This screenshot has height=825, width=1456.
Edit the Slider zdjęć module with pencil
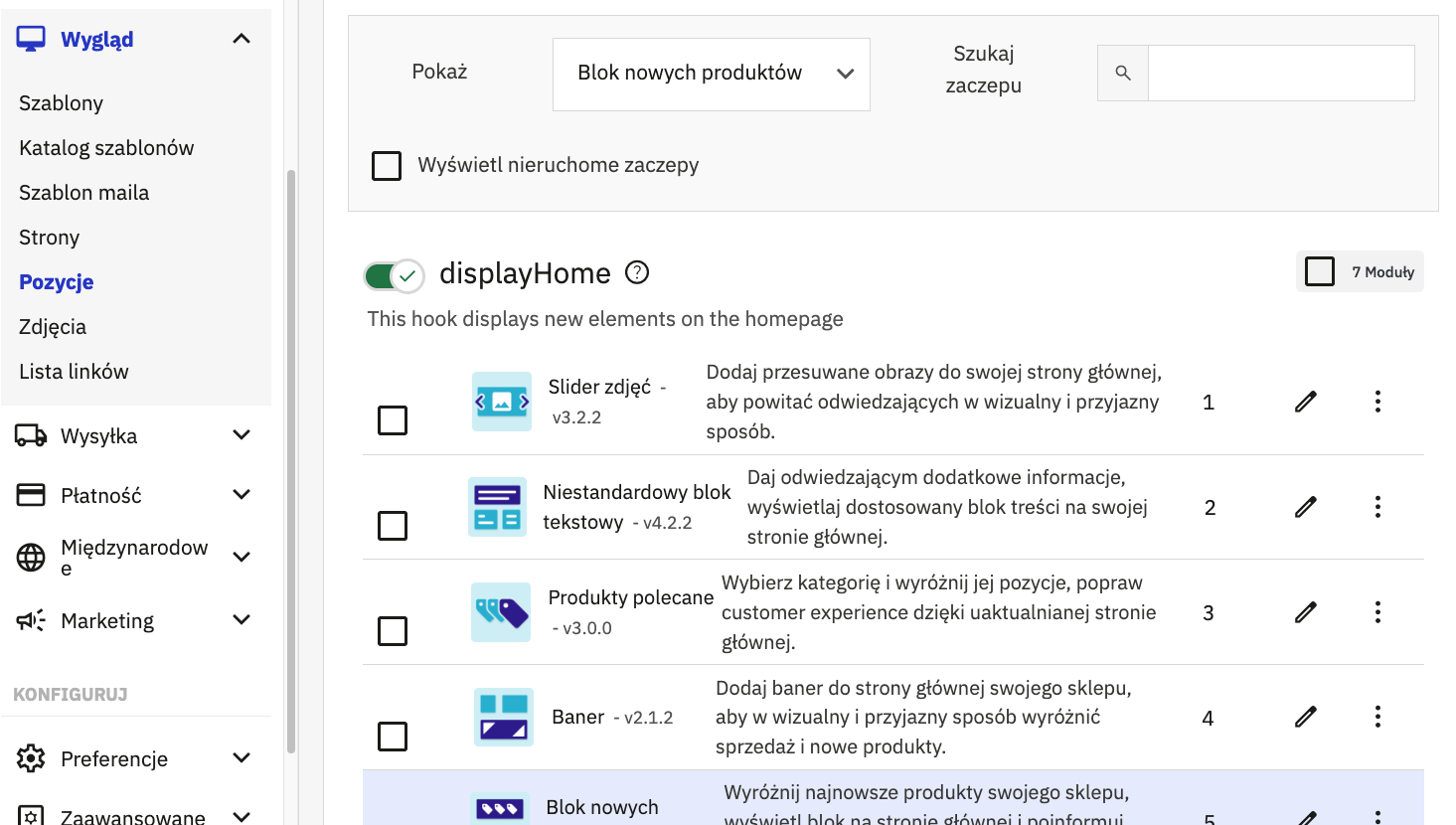(1306, 402)
